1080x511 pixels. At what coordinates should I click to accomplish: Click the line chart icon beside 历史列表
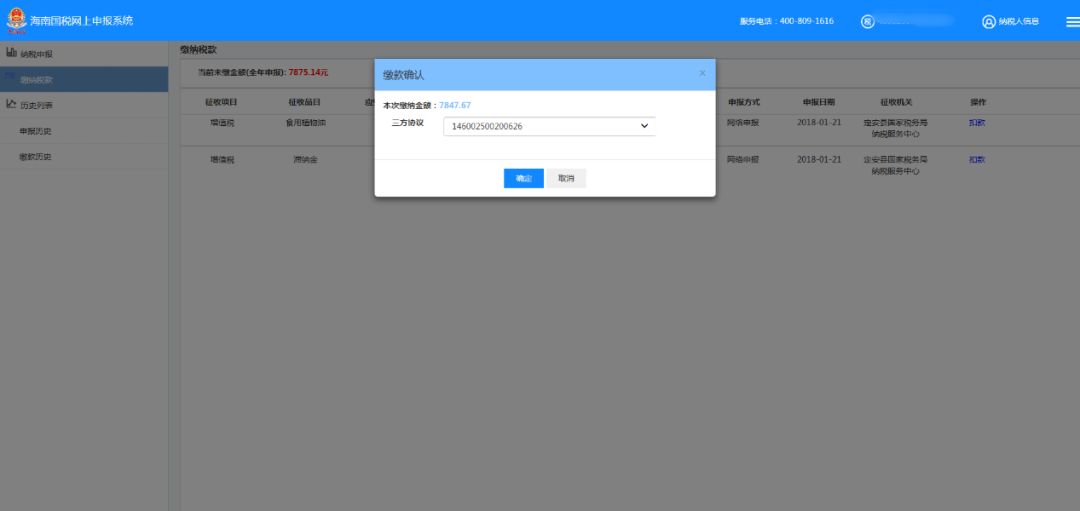(x=11, y=105)
